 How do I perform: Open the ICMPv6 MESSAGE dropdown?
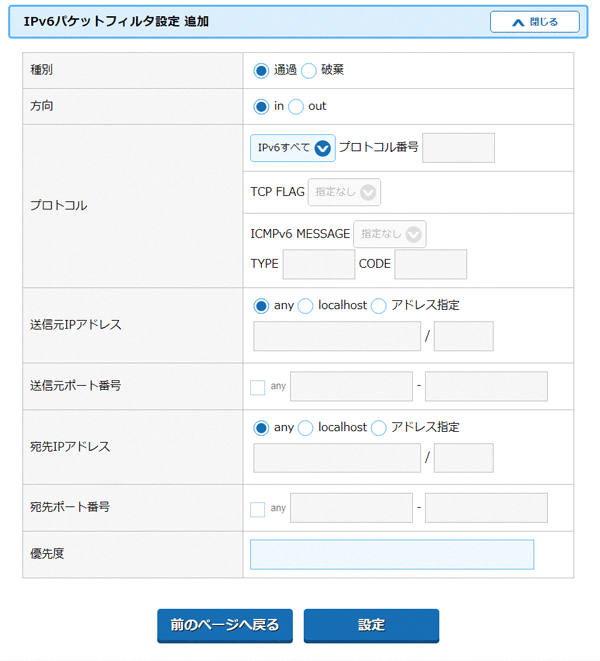[390, 234]
